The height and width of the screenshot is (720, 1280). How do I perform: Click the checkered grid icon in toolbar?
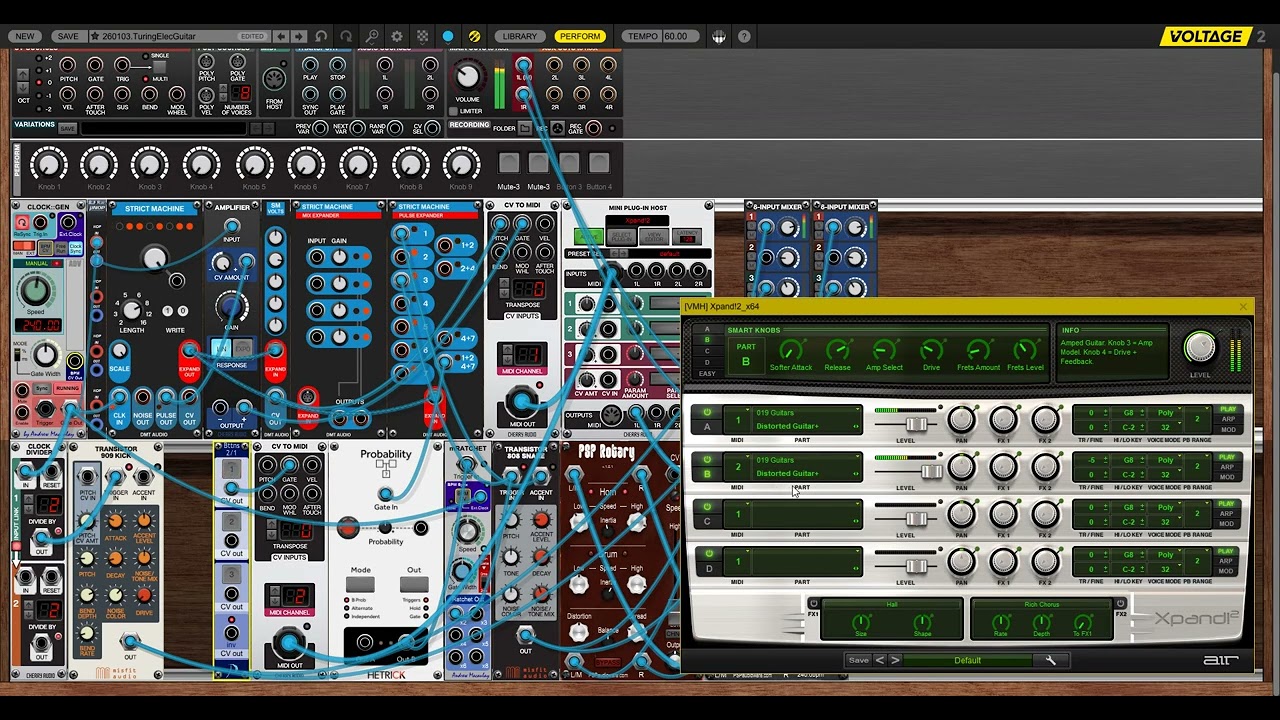[x=422, y=36]
